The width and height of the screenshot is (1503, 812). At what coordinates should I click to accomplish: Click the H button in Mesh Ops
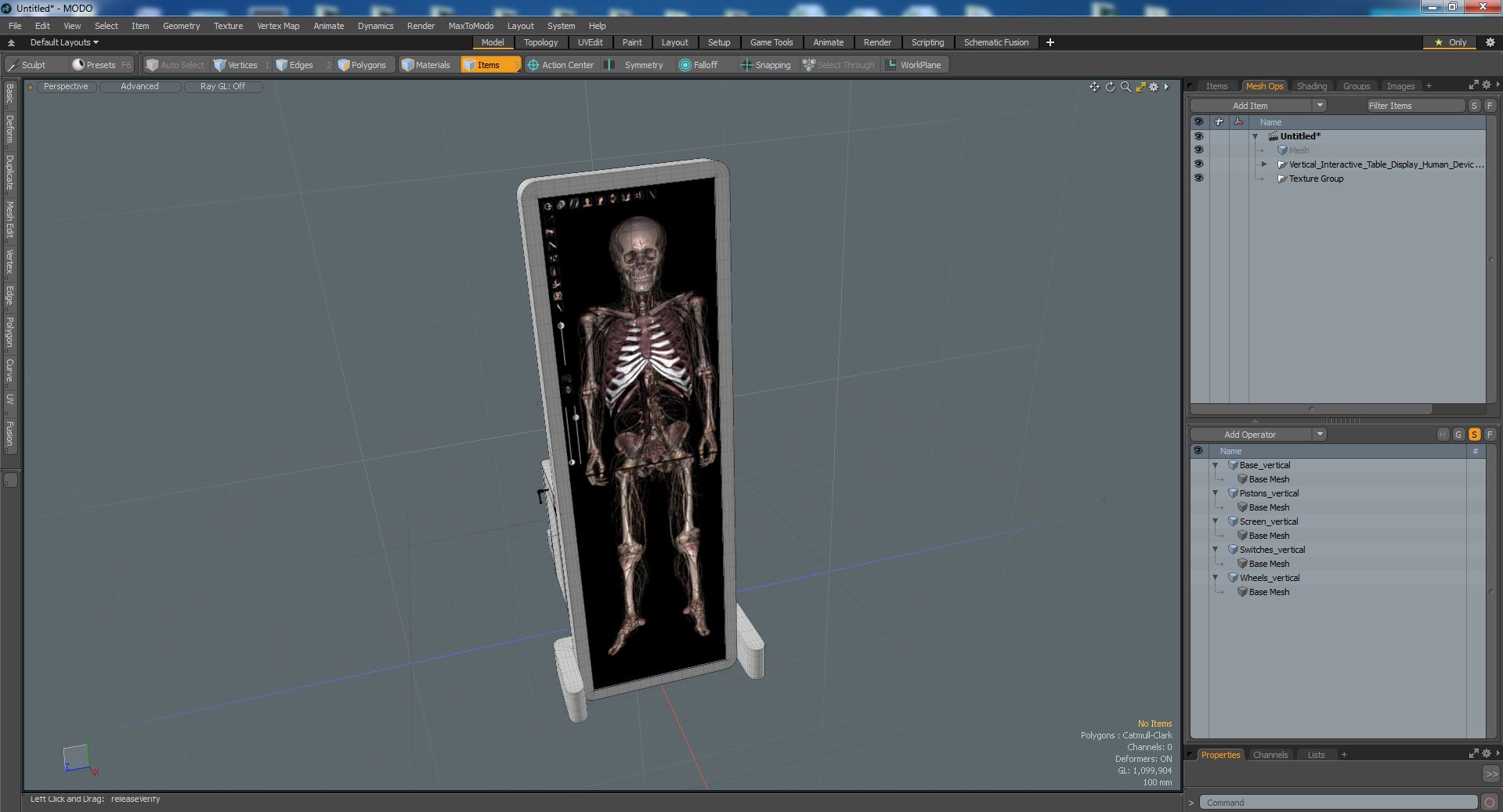1443,435
